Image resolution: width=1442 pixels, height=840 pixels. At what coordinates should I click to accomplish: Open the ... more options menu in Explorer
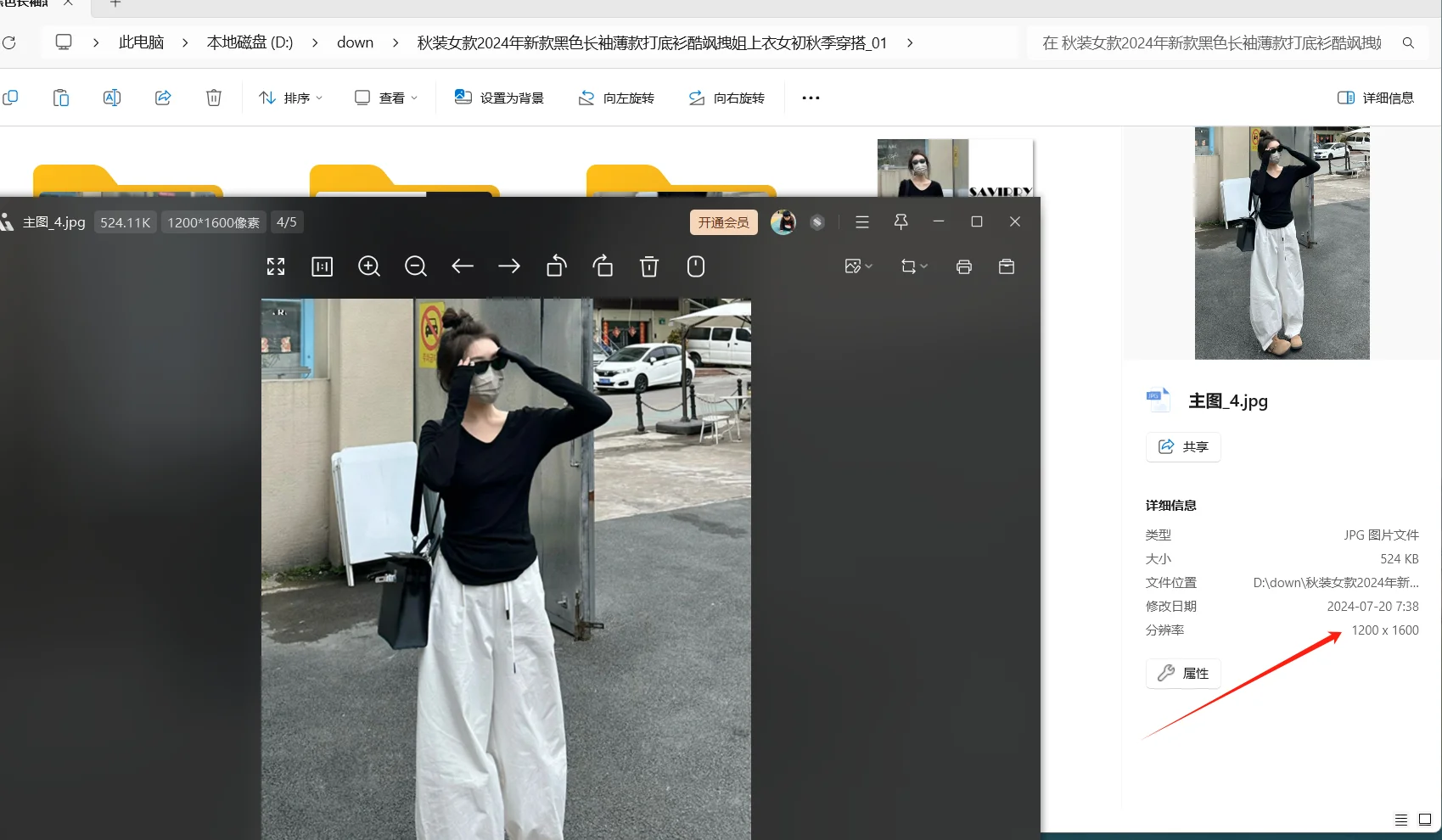(810, 97)
